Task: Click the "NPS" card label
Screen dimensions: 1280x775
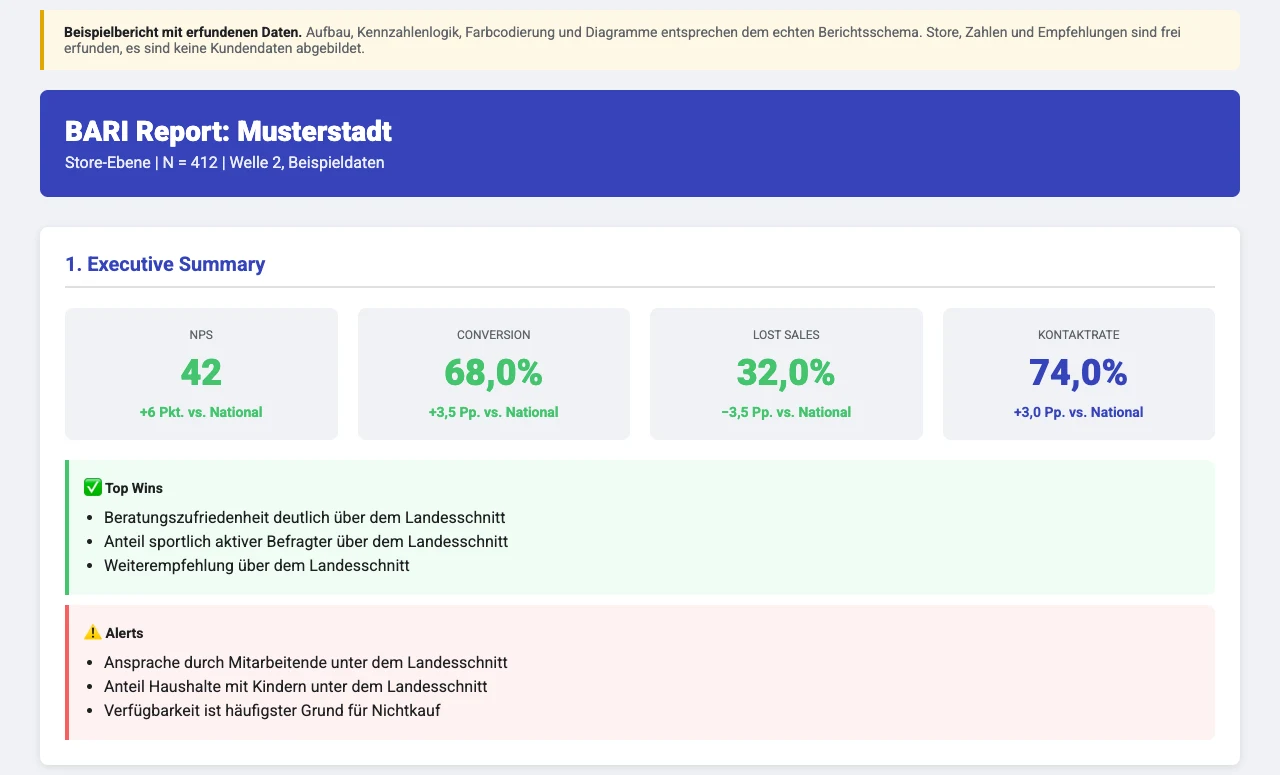Action: 201,335
